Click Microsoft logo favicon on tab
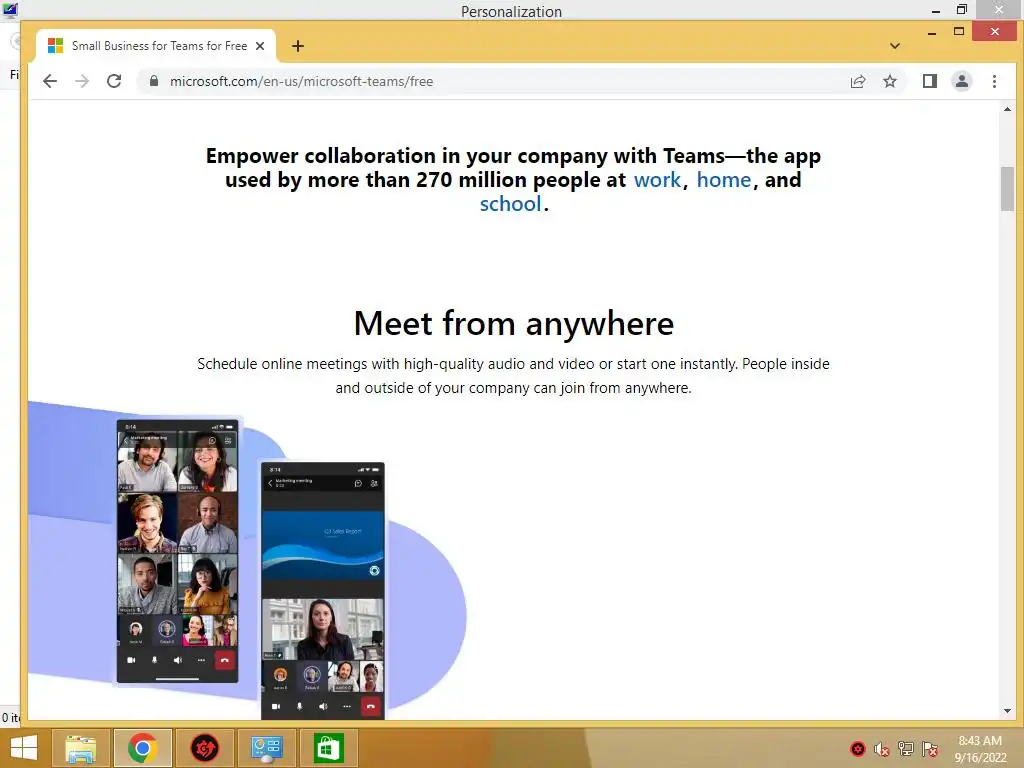The height and width of the screenshot is (768, 1024). [x=56, y=46]
